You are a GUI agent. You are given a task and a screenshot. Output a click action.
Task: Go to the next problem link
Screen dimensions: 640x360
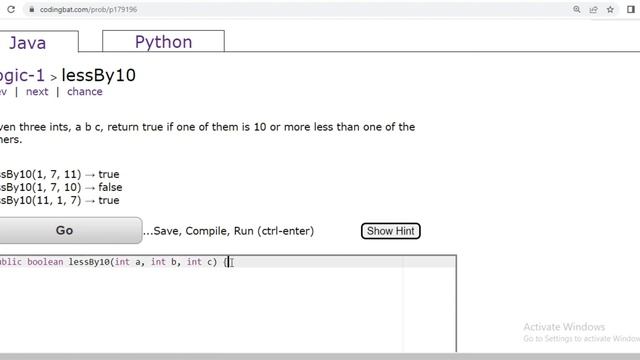coord(37,92)
